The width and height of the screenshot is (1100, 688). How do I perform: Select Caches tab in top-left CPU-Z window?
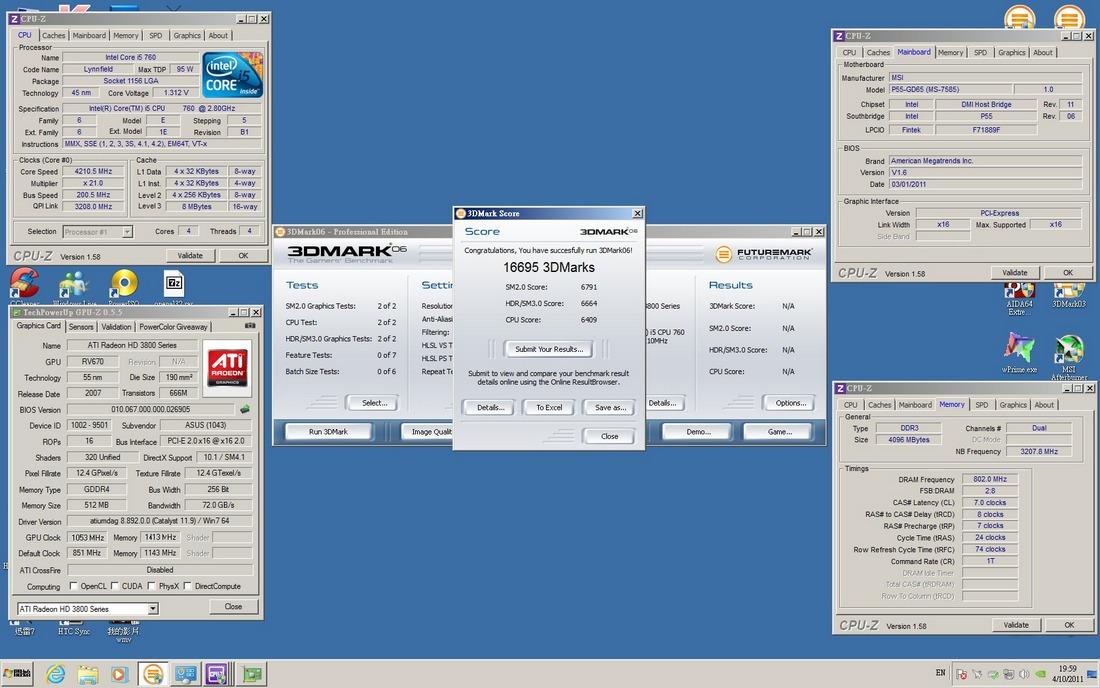[53, 35]
